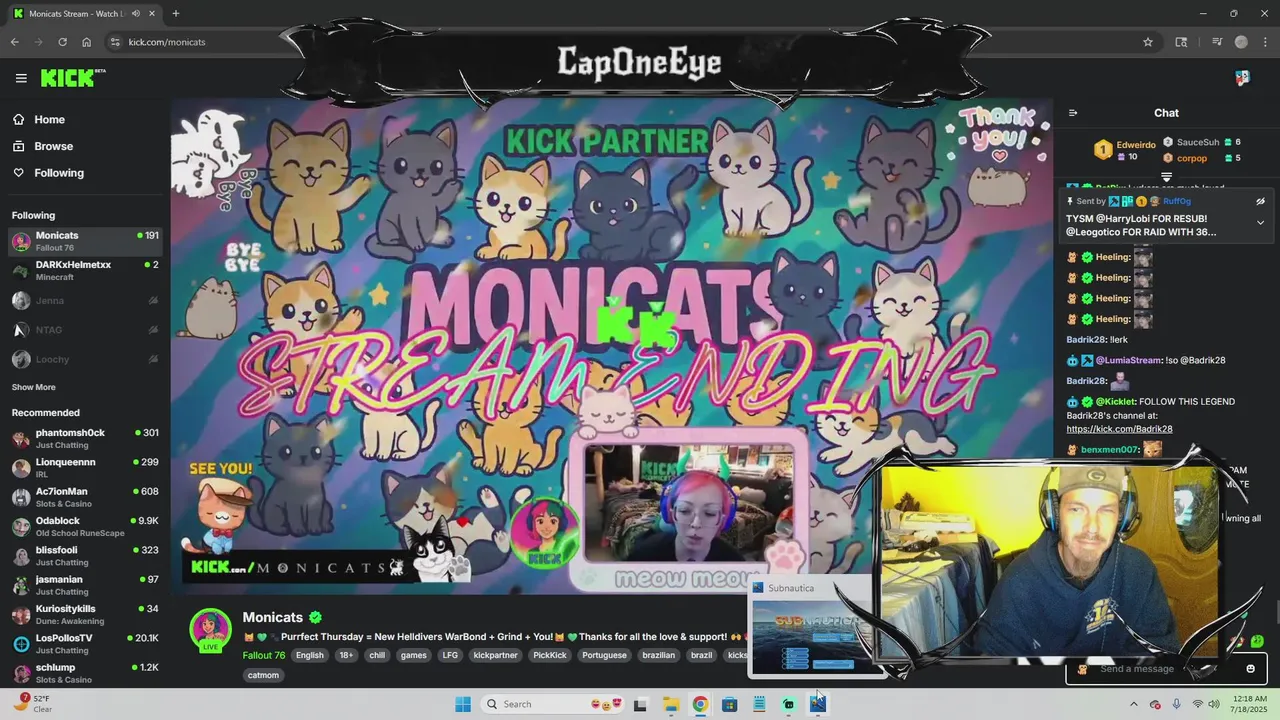Select the Monicats Stream browser tab
Image resolution: width=1280 pixels, height=720 pixels.
pyautogui.click(x=82, y=13)
